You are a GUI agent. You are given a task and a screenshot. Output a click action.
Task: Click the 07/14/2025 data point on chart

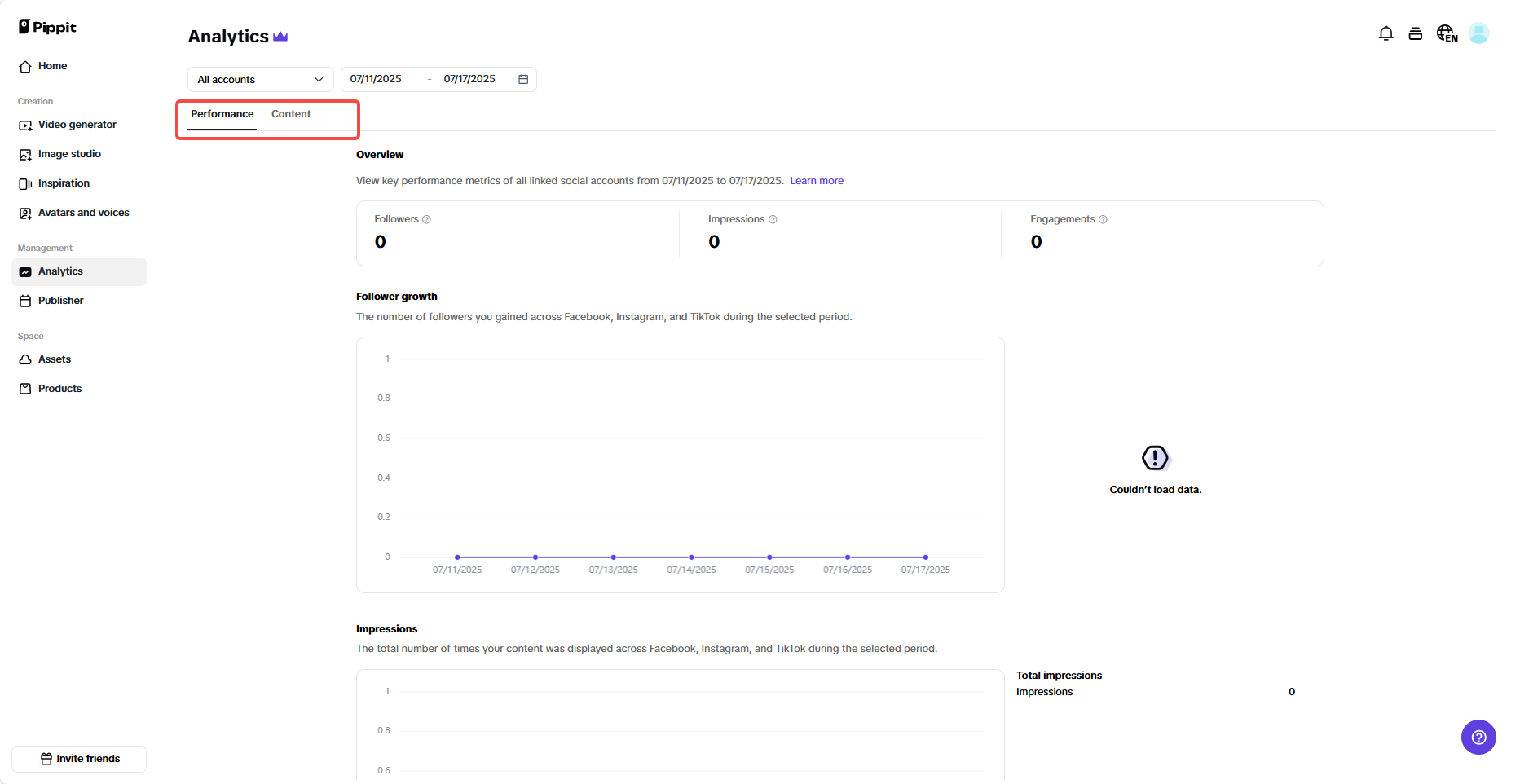coord(691,557)
